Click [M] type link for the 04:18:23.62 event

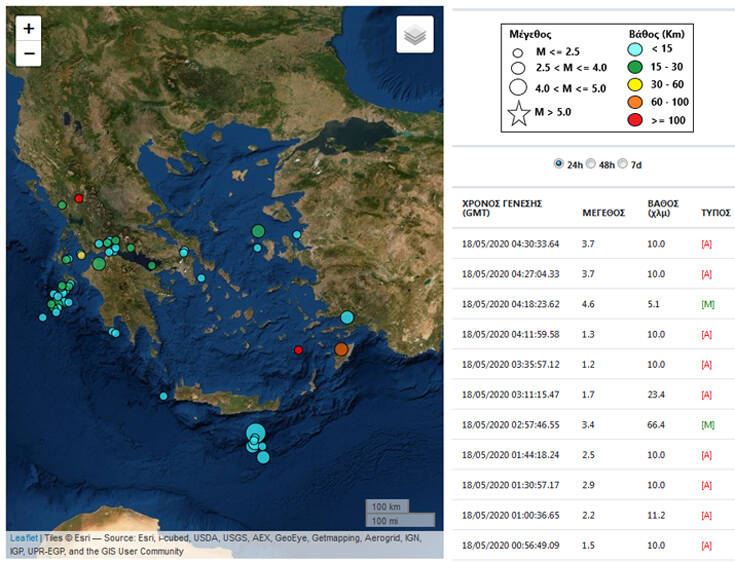coord(707,304)
